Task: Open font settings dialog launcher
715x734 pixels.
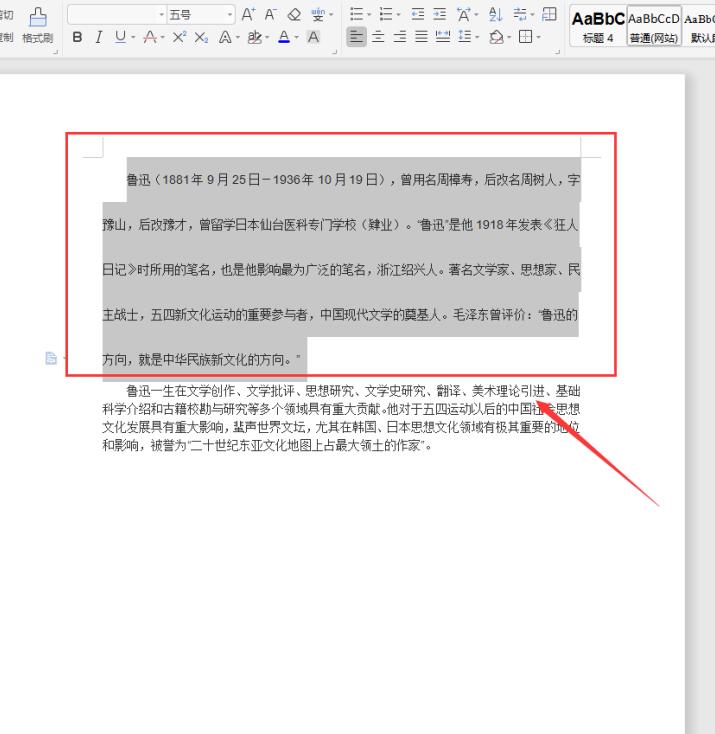Action: [x=334, y=52]
